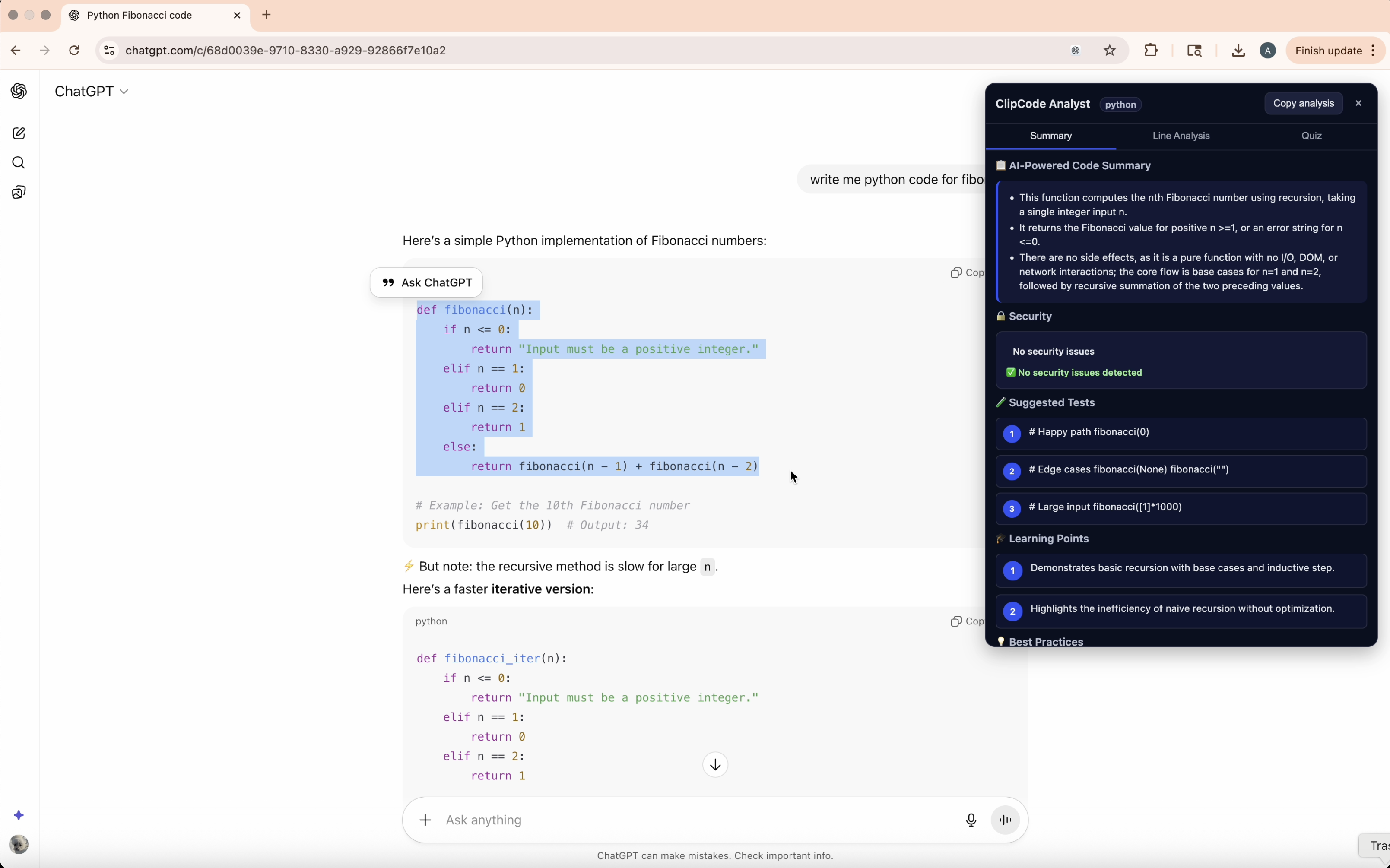The height and width of the screenshot is (868, 1390).
Task: Open the user profile avatar at bottom-left
Action: [19, 844]
